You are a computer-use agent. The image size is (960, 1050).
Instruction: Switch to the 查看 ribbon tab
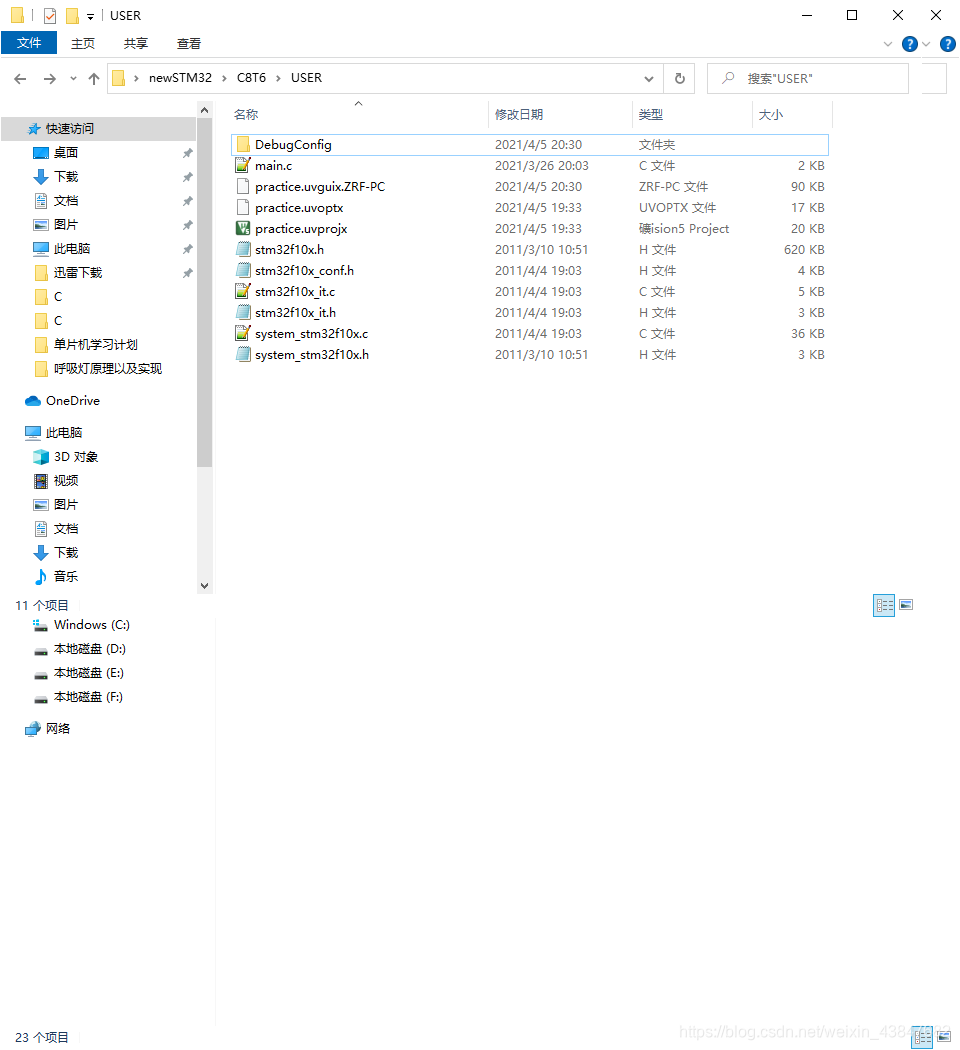[189, 44]
